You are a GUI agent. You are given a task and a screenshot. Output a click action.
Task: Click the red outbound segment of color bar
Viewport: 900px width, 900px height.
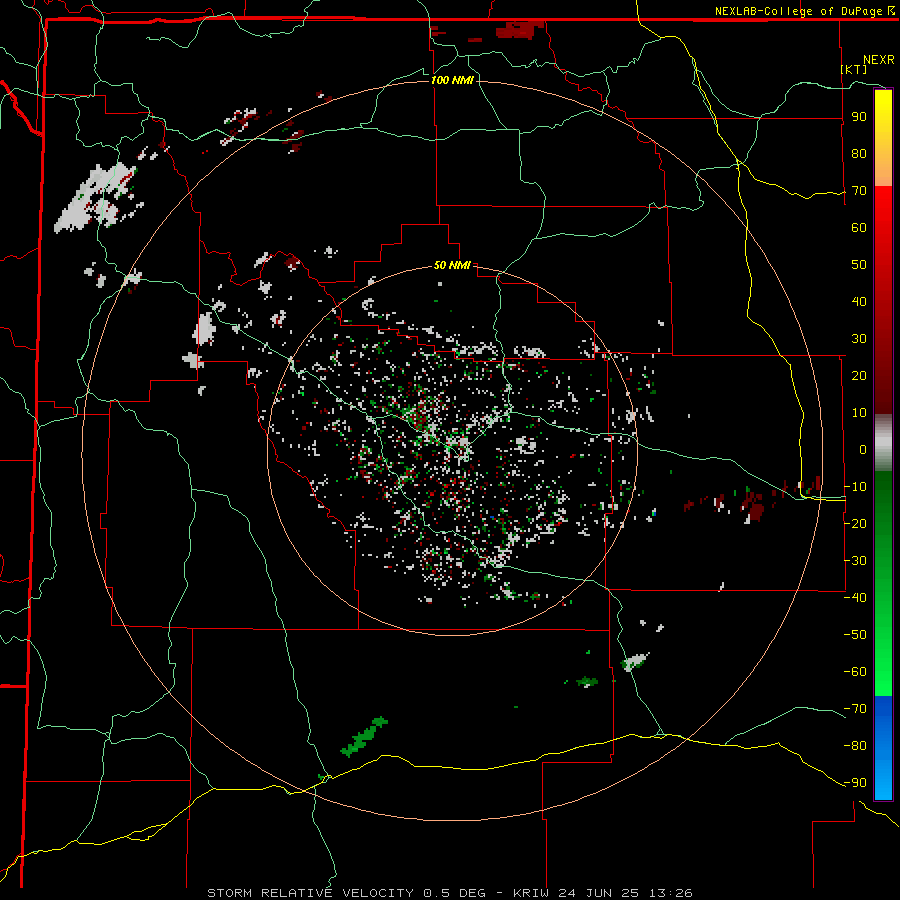click(x=883, y=300)
